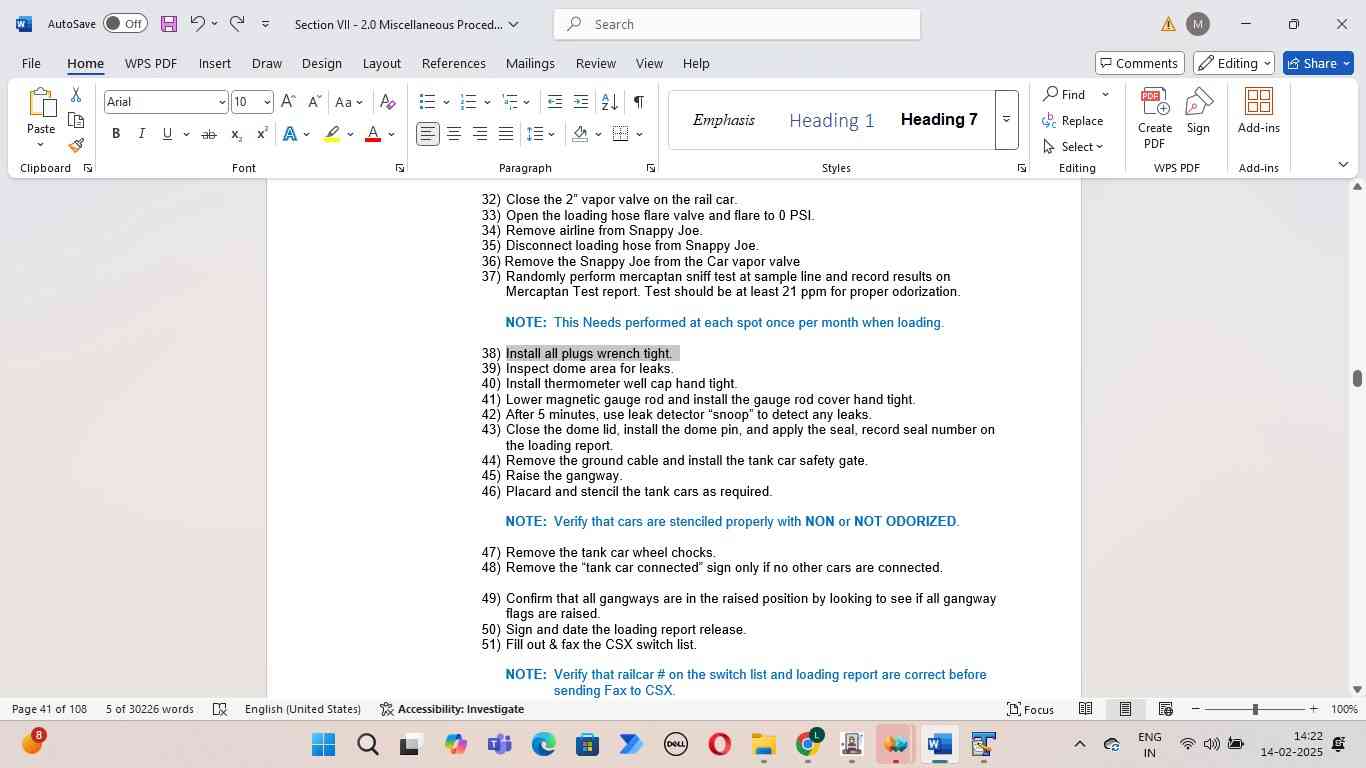Image resolution: width=1366 pixels, height=768 pixels.
Task: Apply Heading 1 style
Action: pos(831,120)
